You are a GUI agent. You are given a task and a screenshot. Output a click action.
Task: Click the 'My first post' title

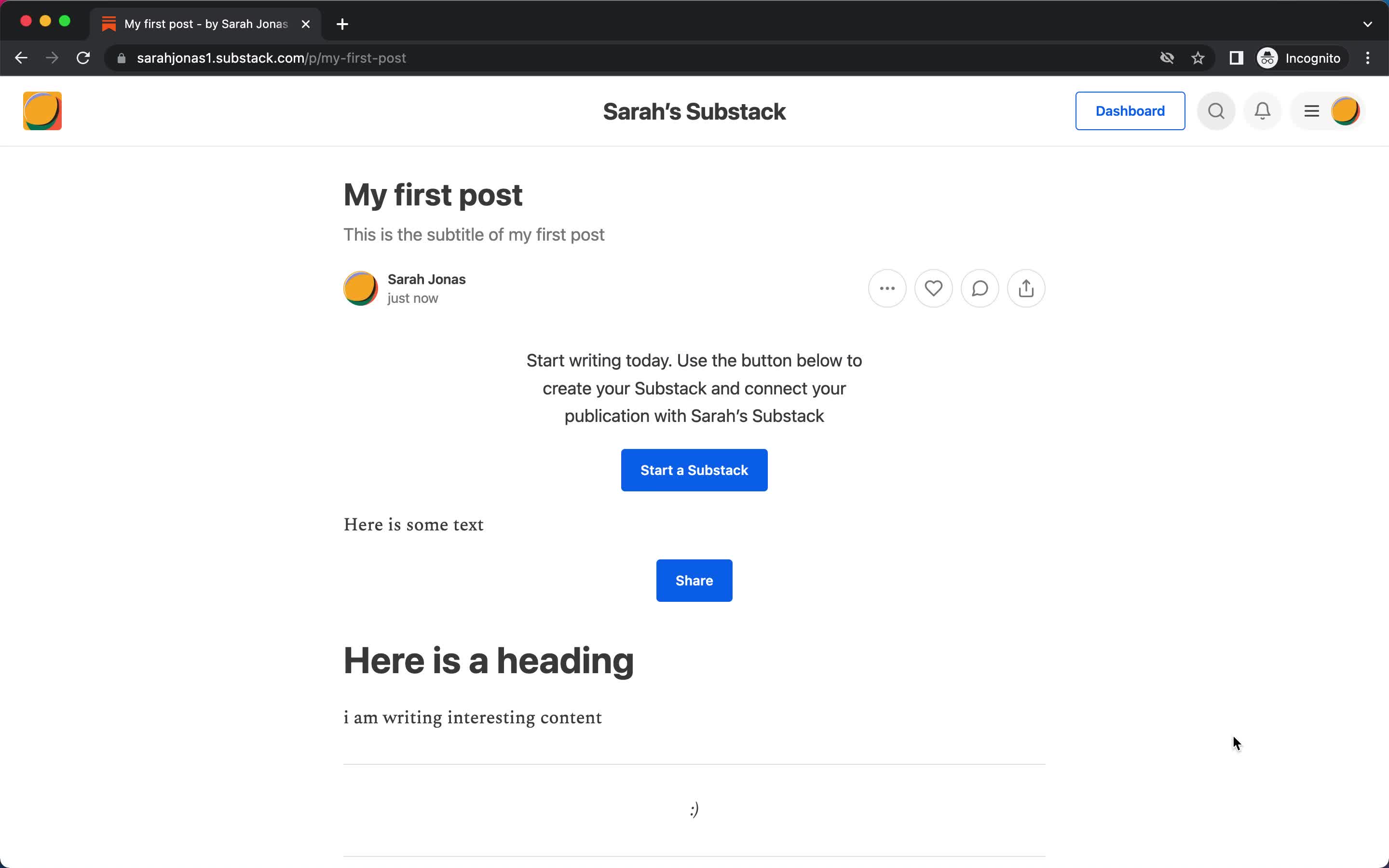point(433,195)
